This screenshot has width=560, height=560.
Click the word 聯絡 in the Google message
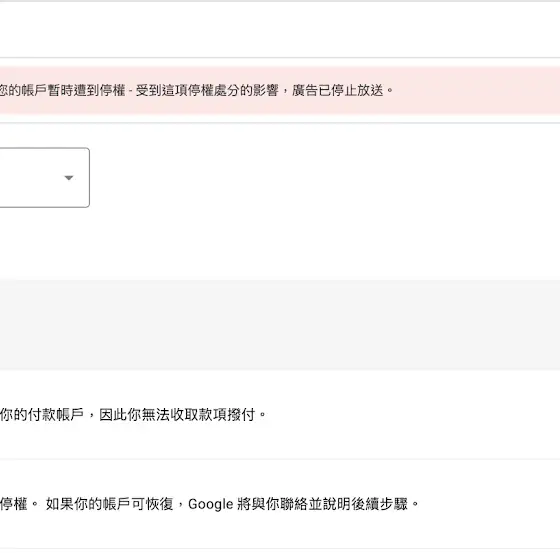point(294,504)
